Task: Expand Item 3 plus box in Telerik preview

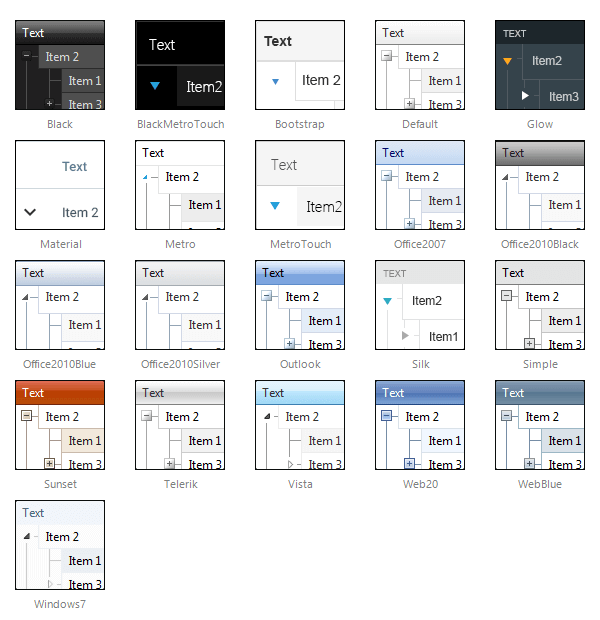Action: (x=169, y=463)
